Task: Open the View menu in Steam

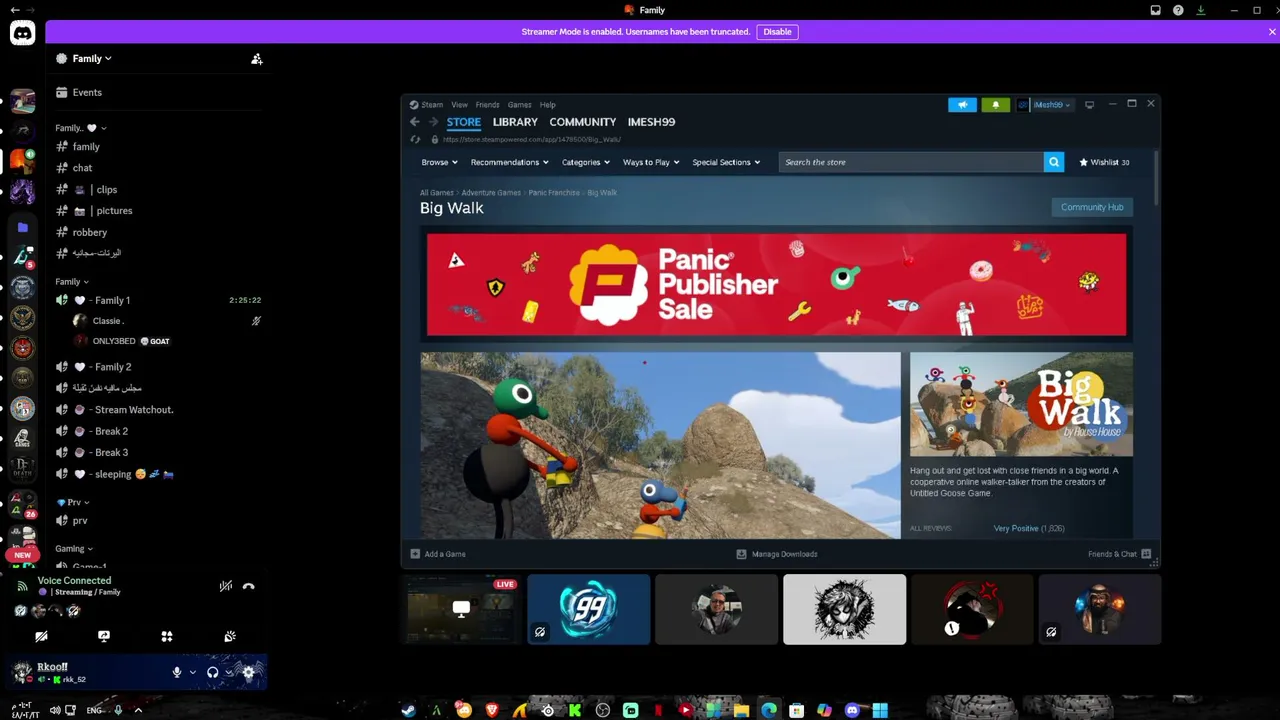Action: (x=459, y=105)
